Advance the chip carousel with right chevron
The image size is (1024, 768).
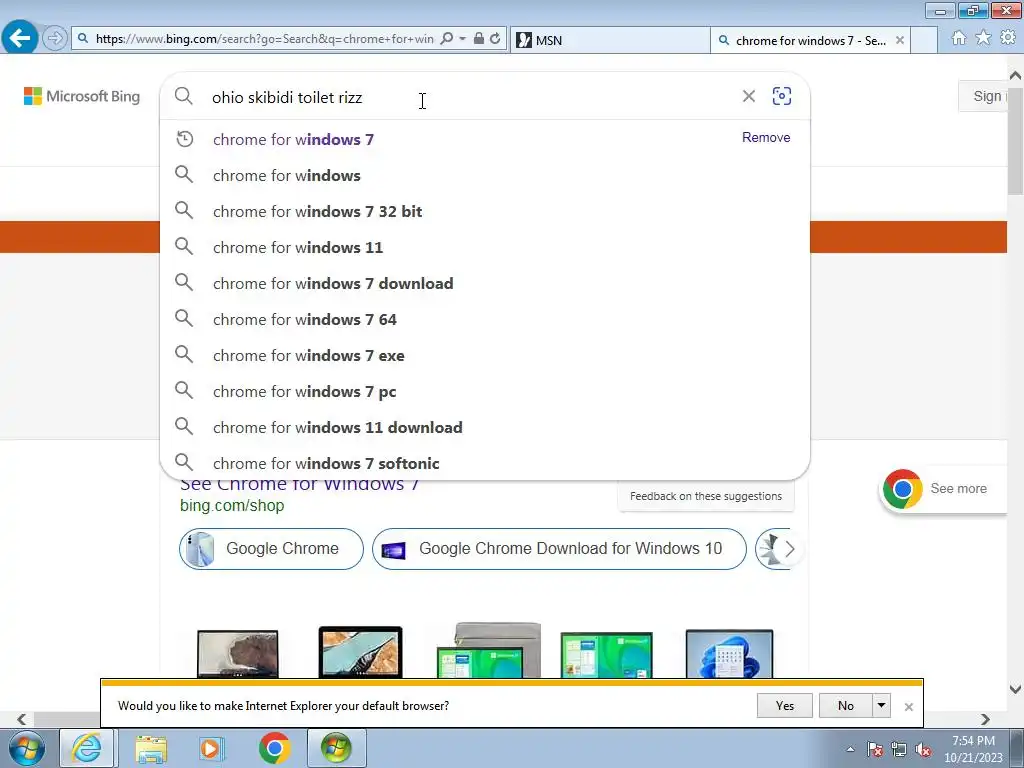[790, 549]
